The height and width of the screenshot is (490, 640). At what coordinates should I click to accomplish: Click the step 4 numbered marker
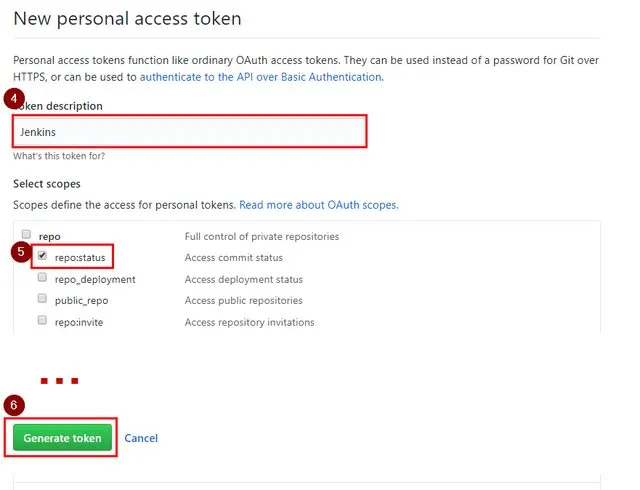point(15,100)
